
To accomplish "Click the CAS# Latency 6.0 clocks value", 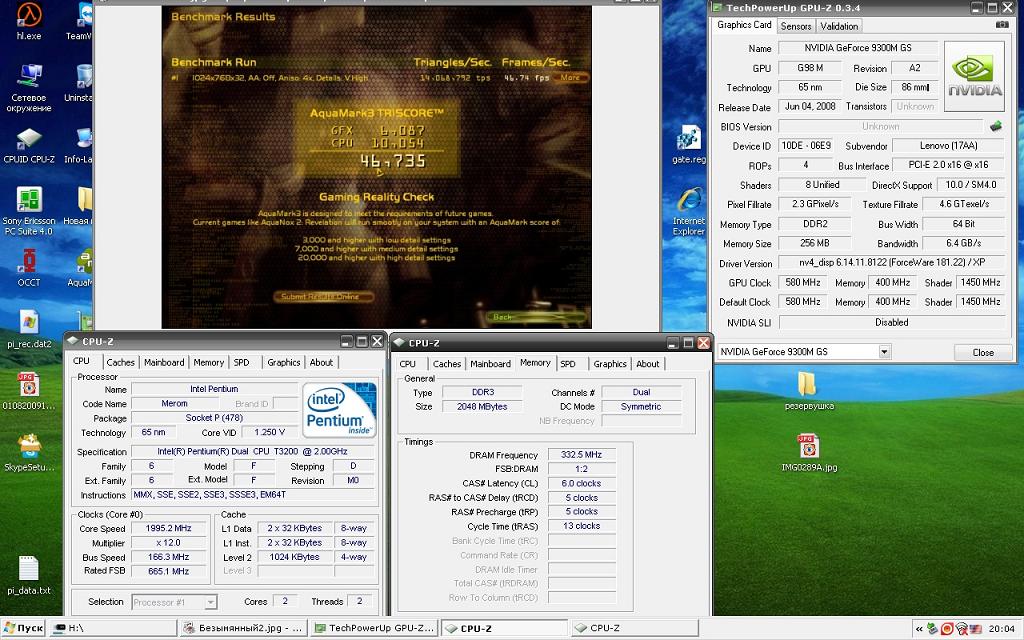I will coord(581,483).
